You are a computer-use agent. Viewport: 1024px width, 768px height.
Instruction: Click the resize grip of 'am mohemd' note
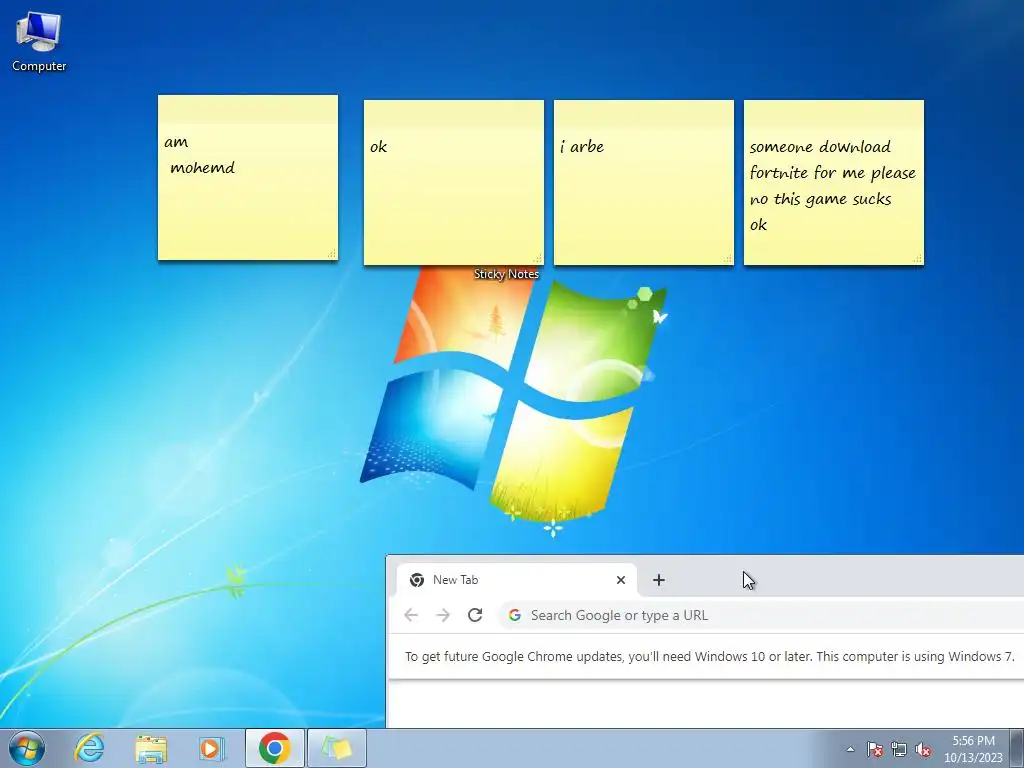tap(332, 253)
